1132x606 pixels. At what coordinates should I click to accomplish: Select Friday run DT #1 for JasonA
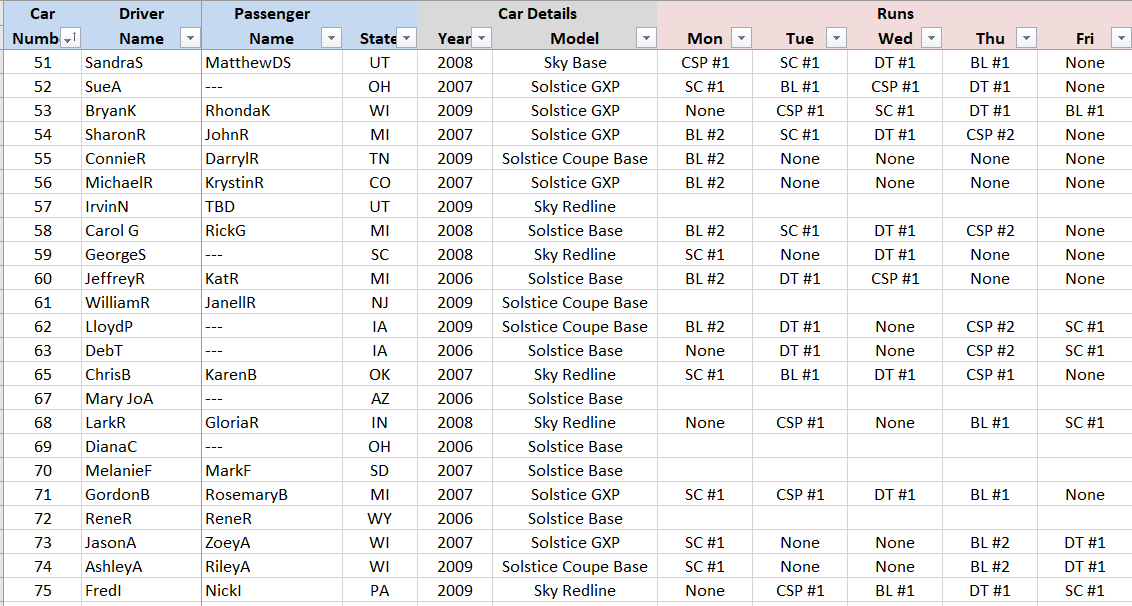1084,542
